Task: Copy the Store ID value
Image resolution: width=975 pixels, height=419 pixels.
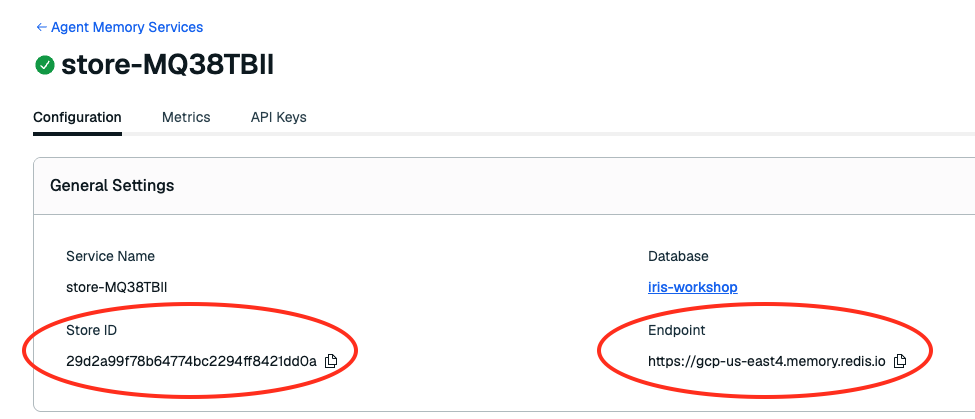Action: [331, 361]
